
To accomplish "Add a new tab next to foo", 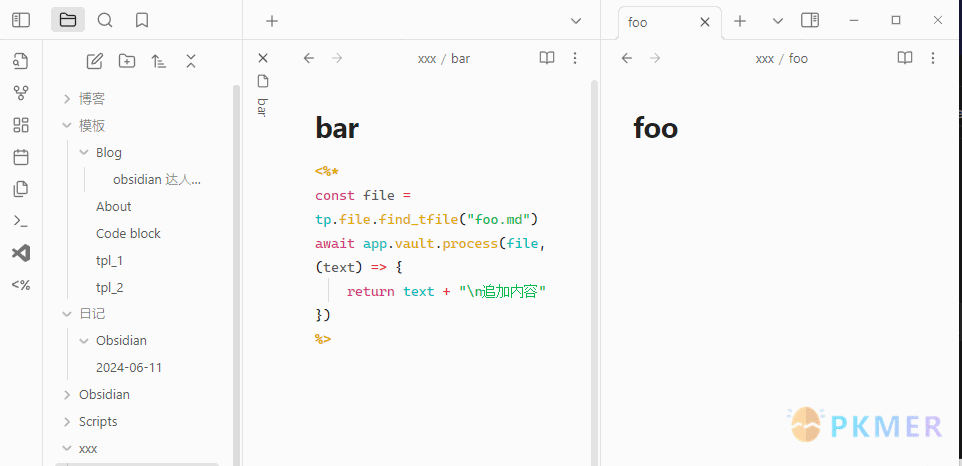I will tap(740, 21).
